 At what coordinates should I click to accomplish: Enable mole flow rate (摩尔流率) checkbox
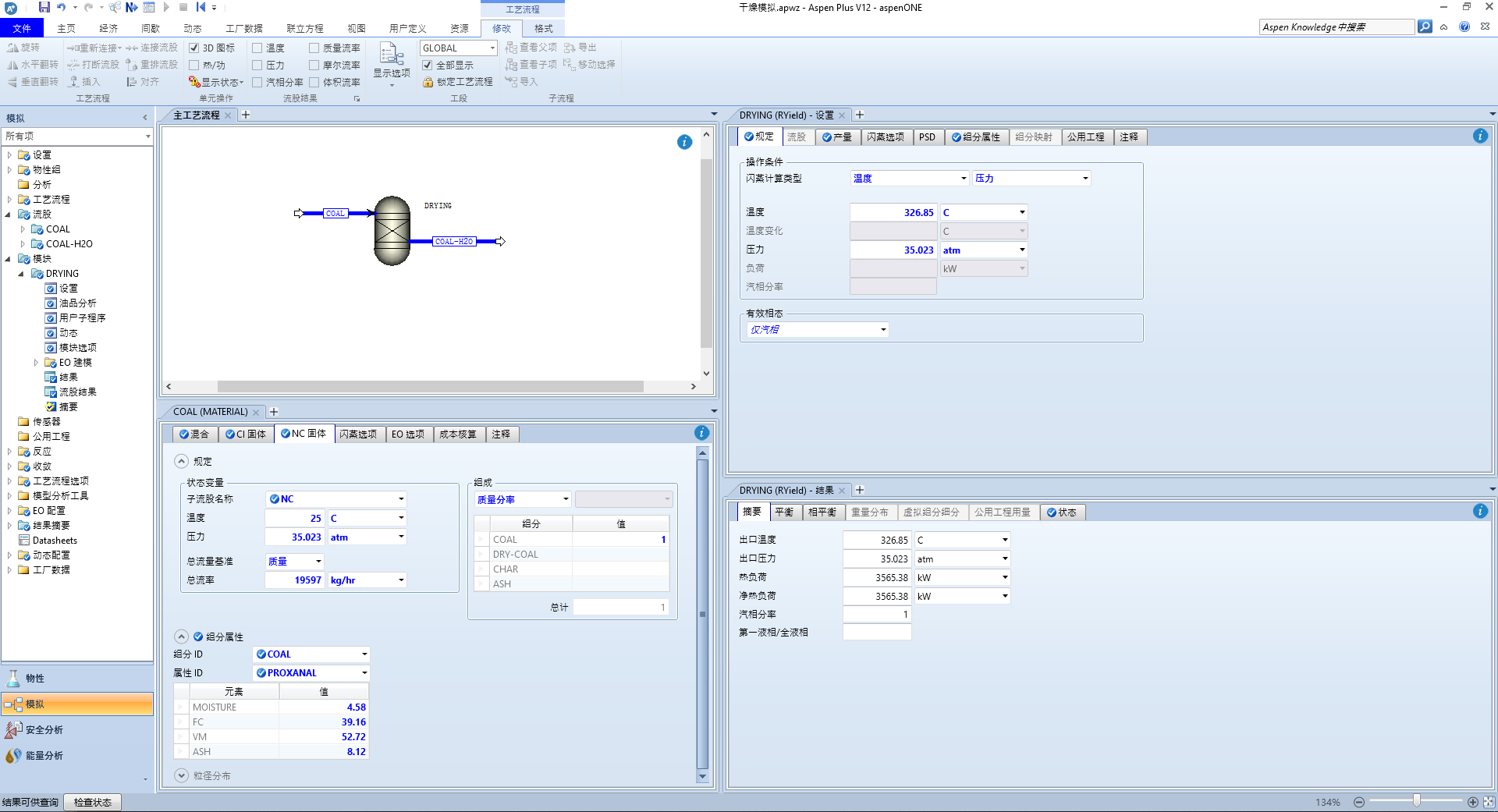314,65
